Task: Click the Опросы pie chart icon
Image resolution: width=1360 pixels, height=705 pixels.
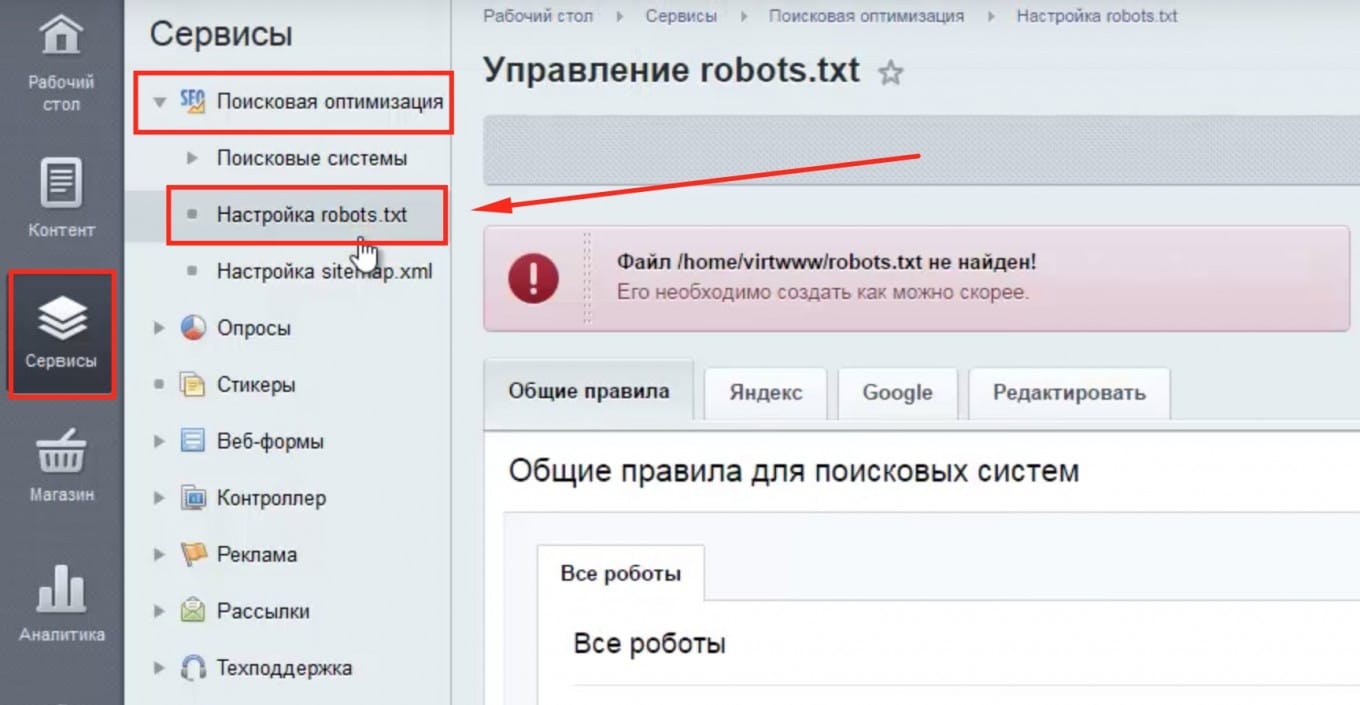Action: [192, 328]
